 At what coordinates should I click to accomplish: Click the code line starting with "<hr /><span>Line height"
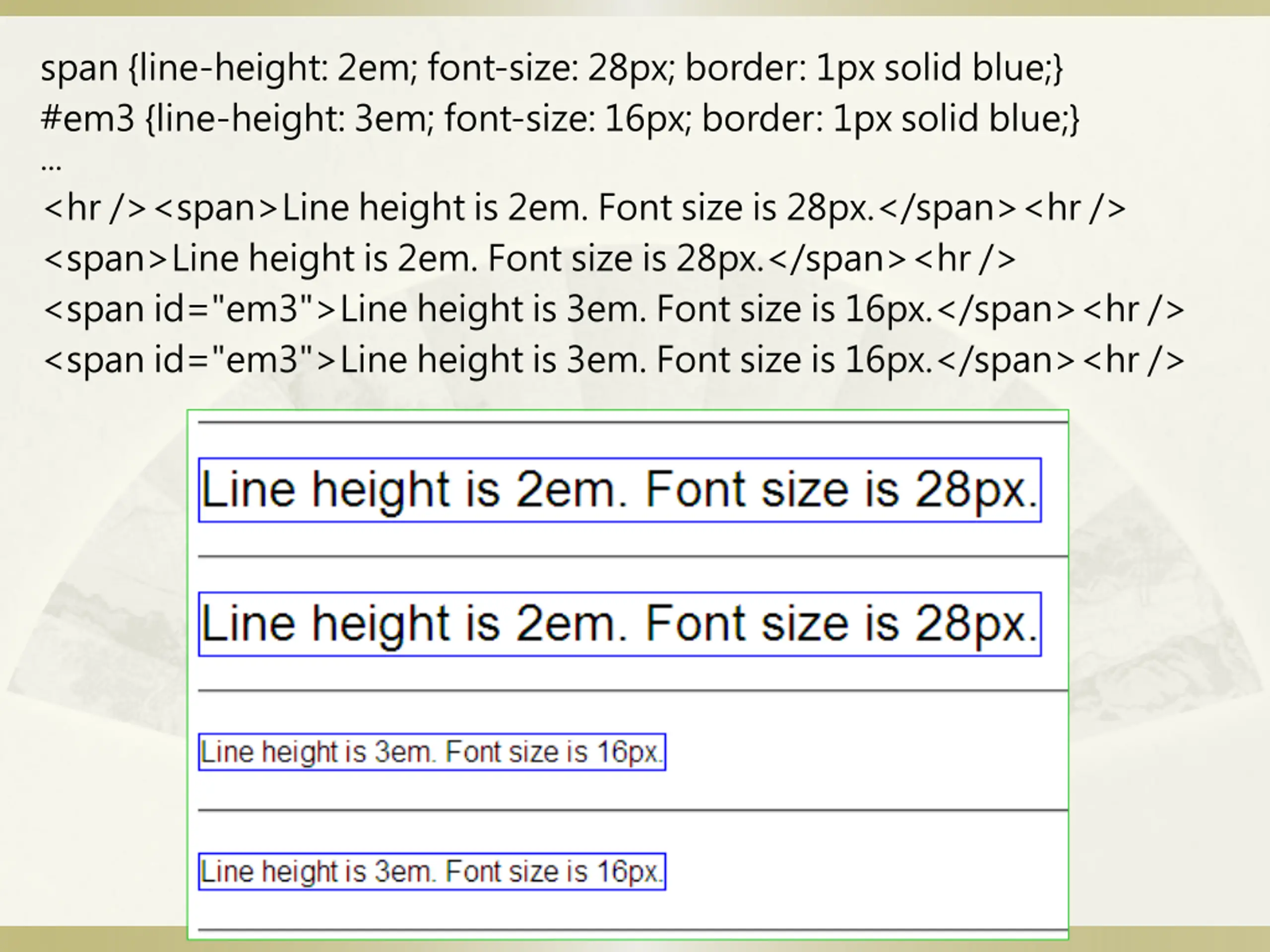[x=584, y=208]
